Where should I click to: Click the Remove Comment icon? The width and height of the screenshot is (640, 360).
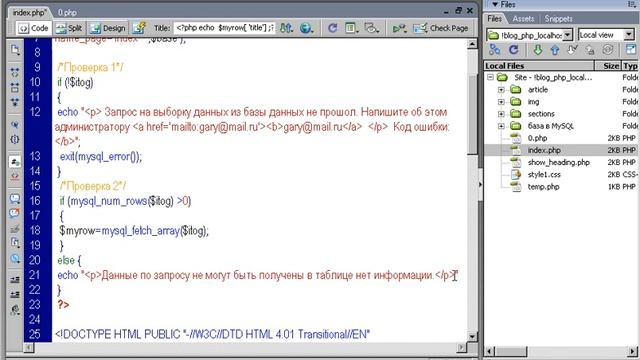[15, 213]
